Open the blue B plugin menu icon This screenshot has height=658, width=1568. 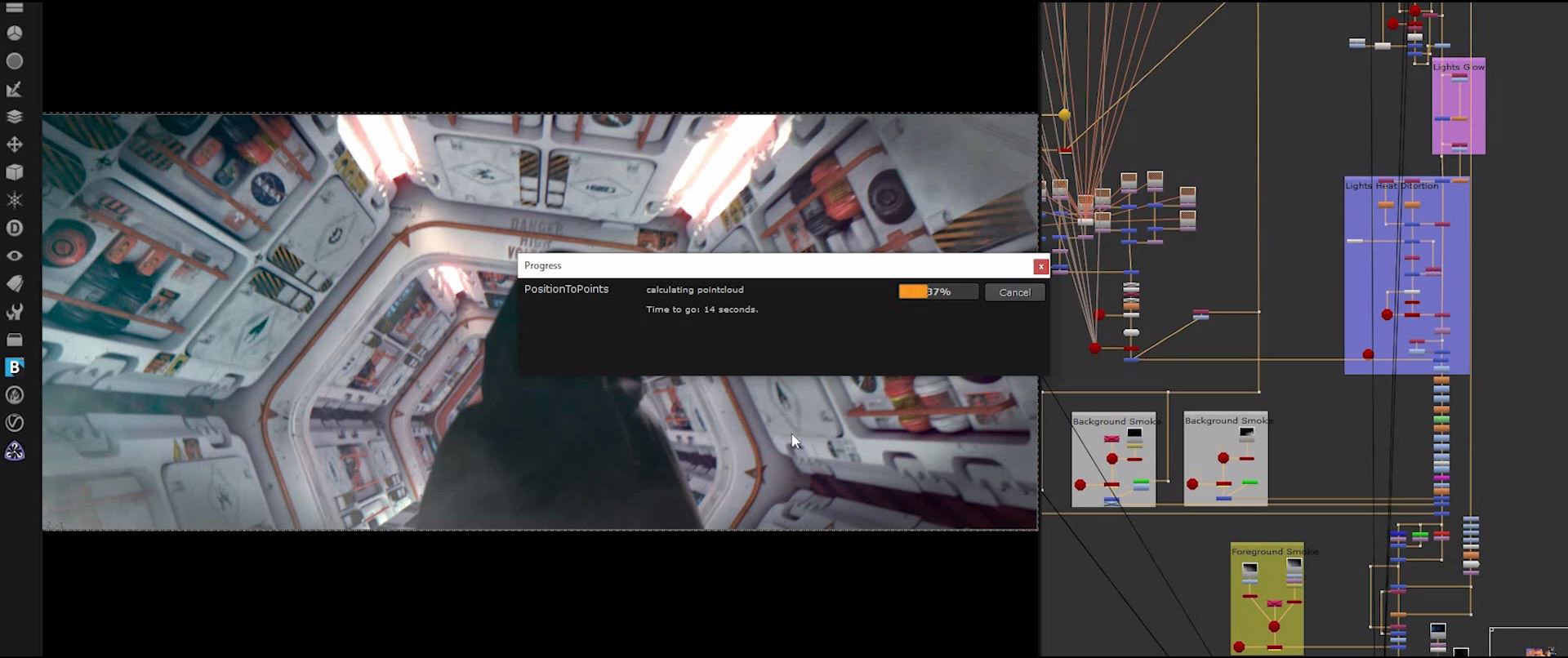pos(15,367)
